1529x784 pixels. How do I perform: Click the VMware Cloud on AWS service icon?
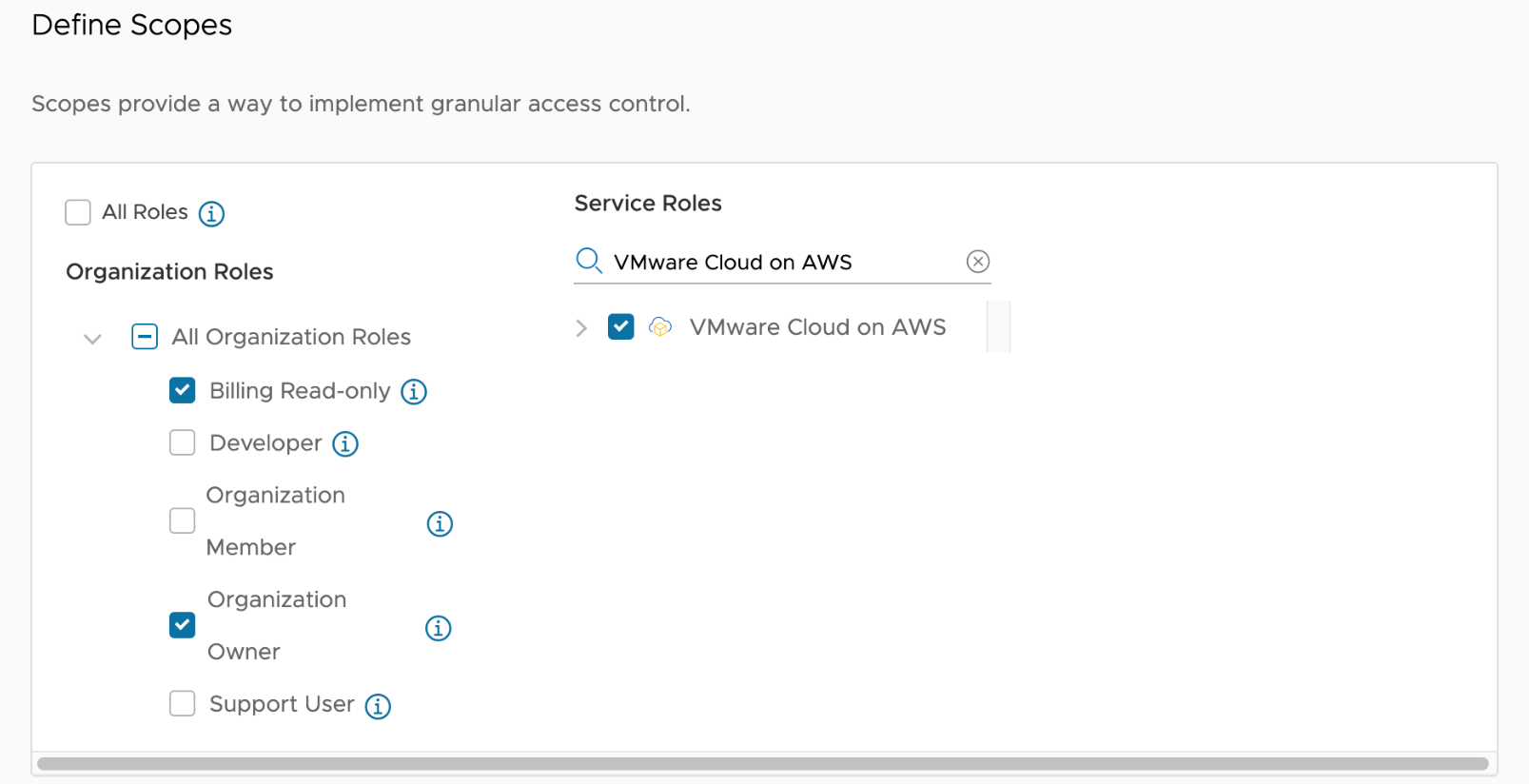(660, 327)
